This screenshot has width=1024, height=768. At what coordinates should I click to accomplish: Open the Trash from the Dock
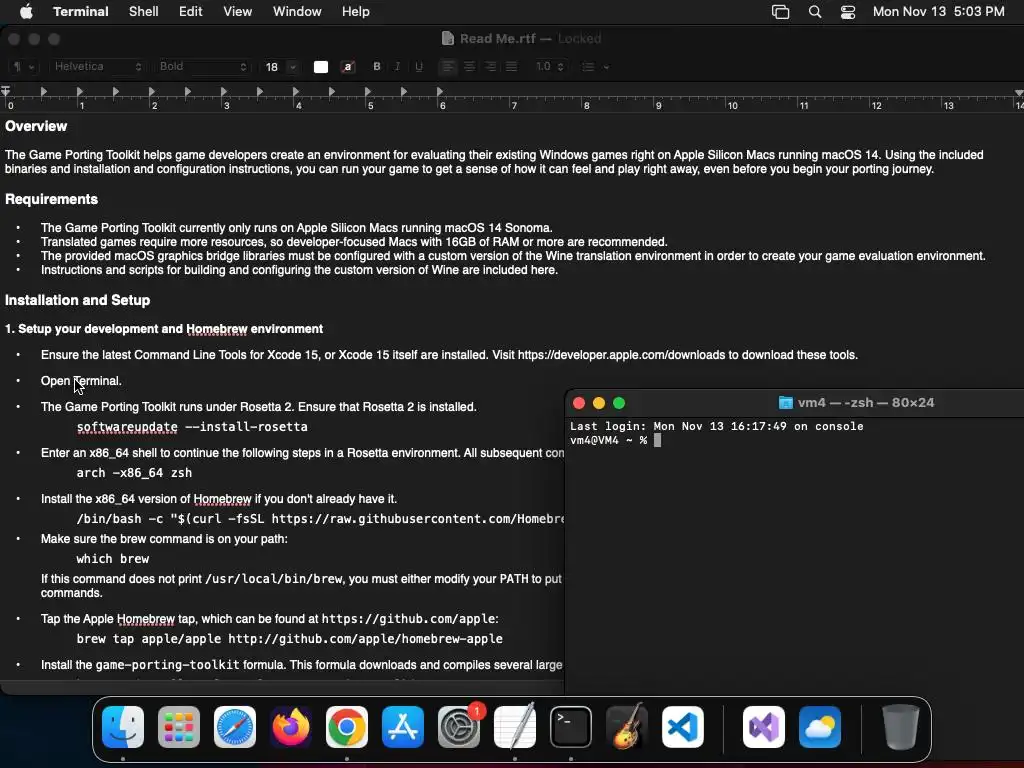[x=901, y=727]
